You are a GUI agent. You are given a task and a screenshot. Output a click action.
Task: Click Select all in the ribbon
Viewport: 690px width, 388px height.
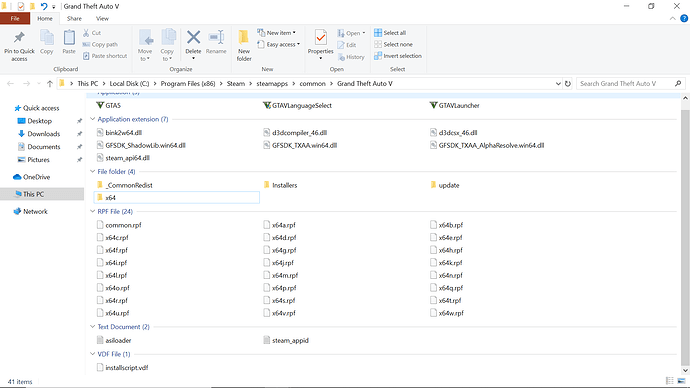tap(390, 33)
